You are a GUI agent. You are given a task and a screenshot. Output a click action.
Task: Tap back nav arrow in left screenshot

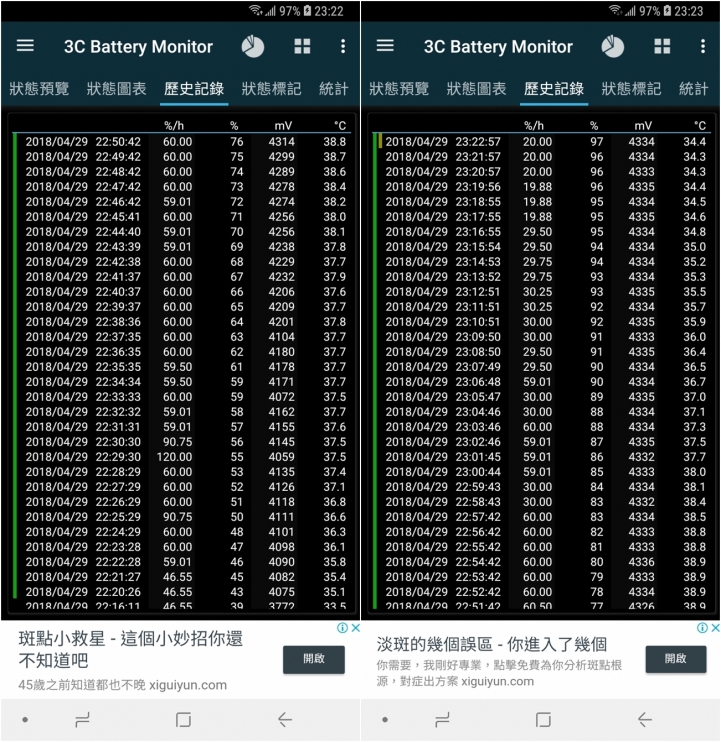pyautogui.click(x=285, y=720)
